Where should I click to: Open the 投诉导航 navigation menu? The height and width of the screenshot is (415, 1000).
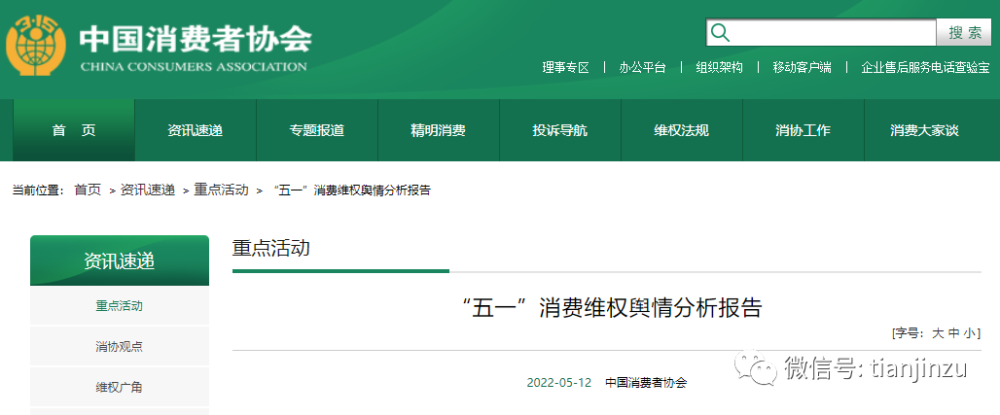560,130
